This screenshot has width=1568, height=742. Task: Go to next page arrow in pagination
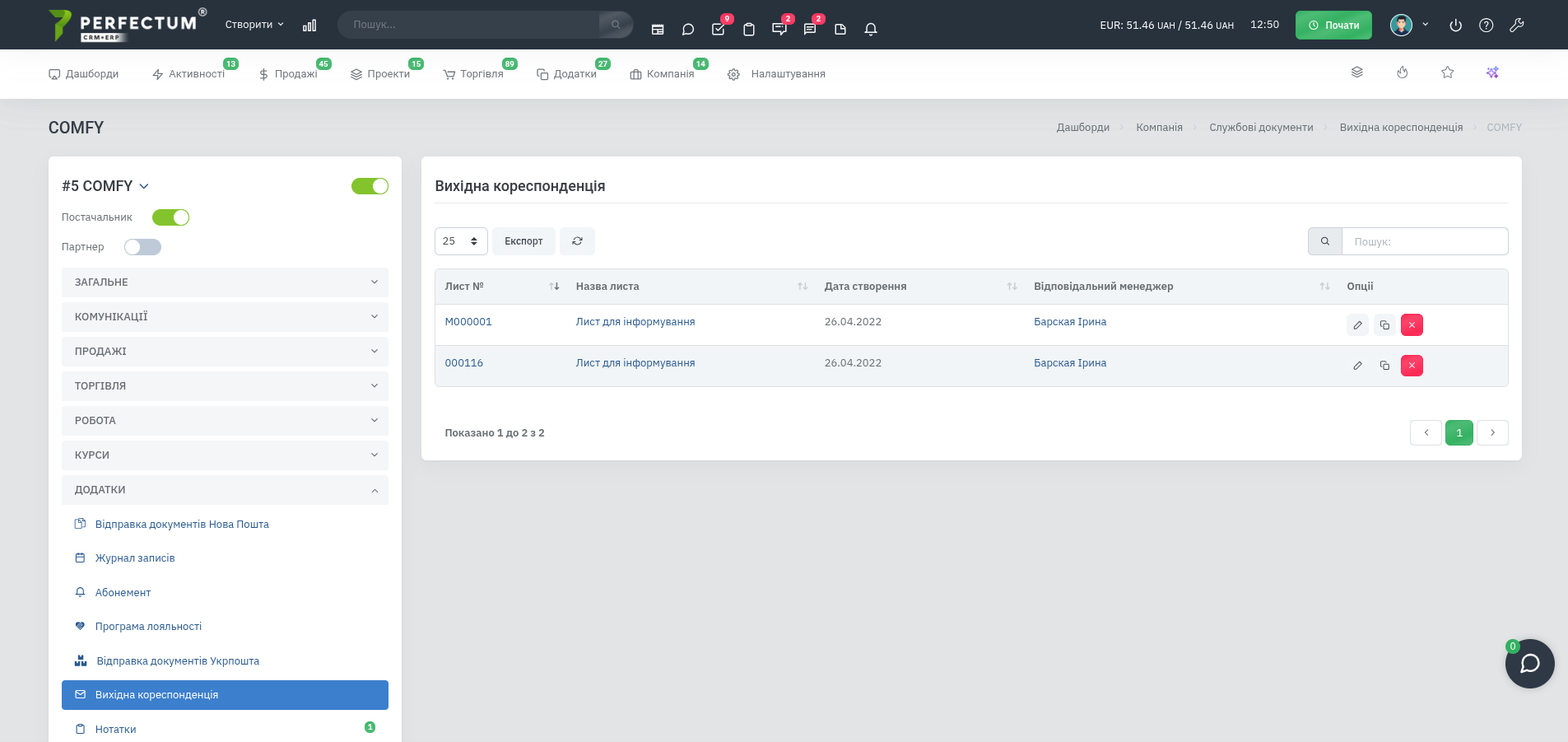(x=1492, y=432)
